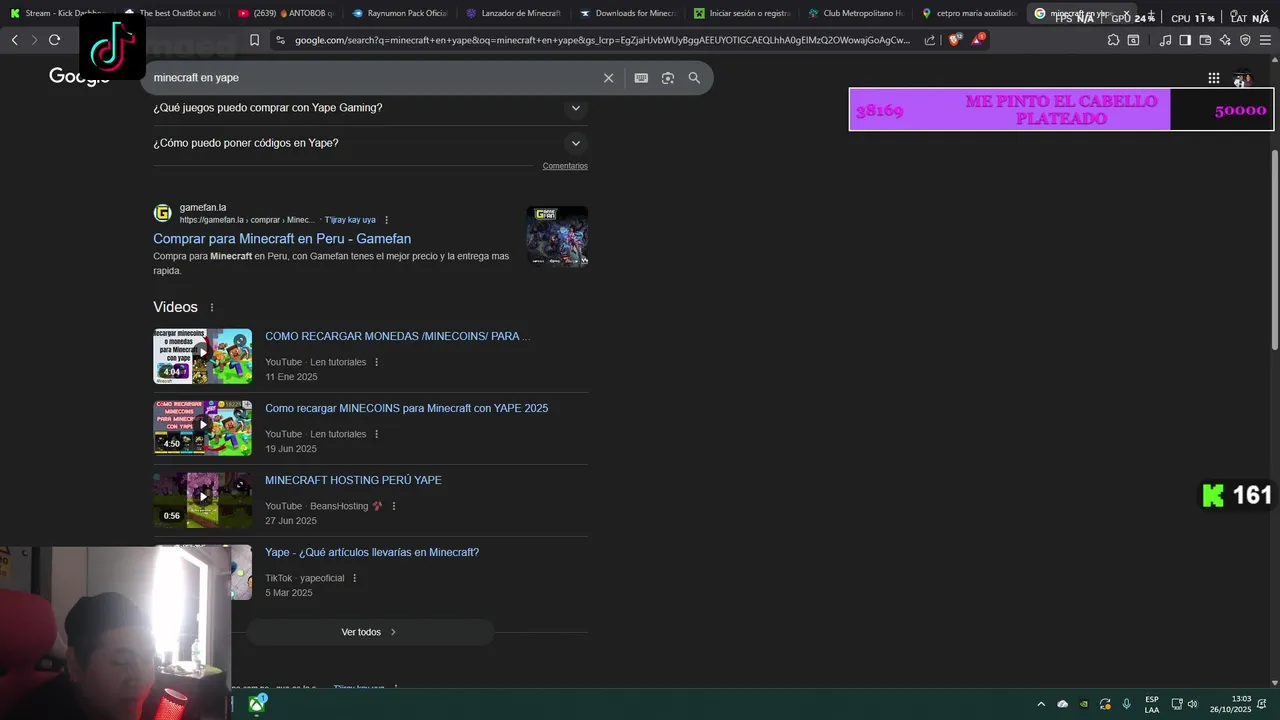Open the extensions puzzle icon
Image resolution: width=1280 pixels, height=720 pixels.
(x=1113, y=40)
